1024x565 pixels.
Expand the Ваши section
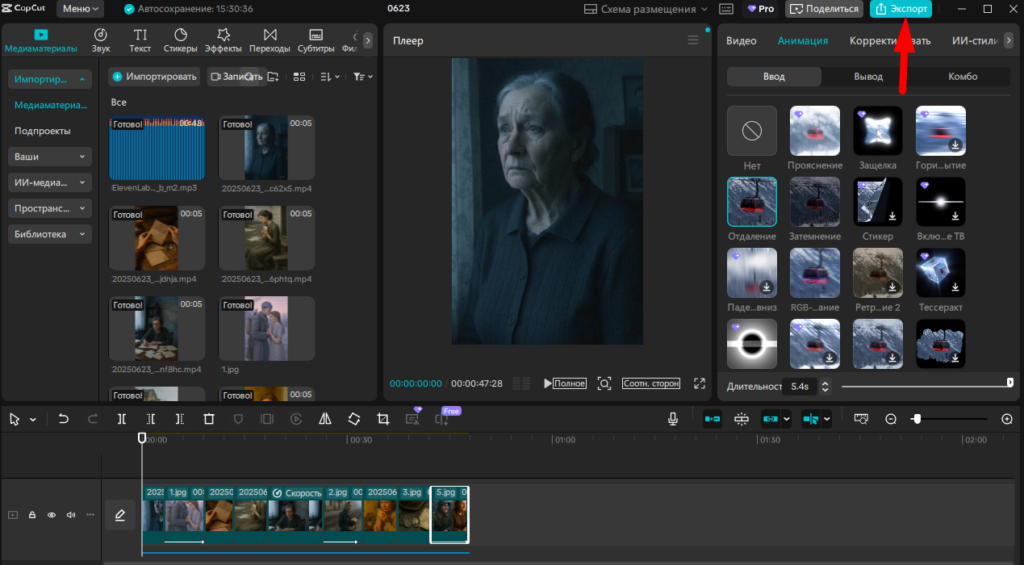point(50,157)
